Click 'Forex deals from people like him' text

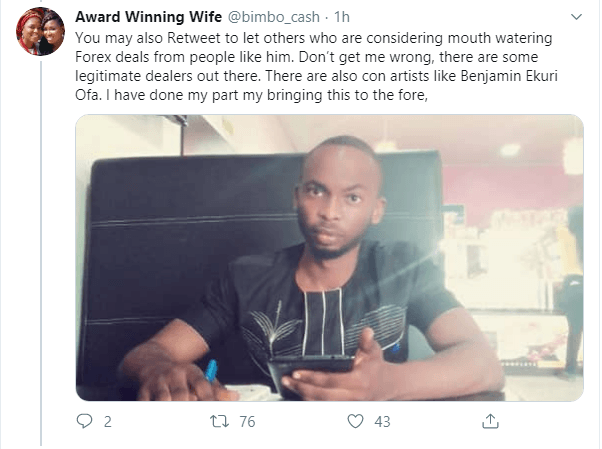tap(183, 57)
